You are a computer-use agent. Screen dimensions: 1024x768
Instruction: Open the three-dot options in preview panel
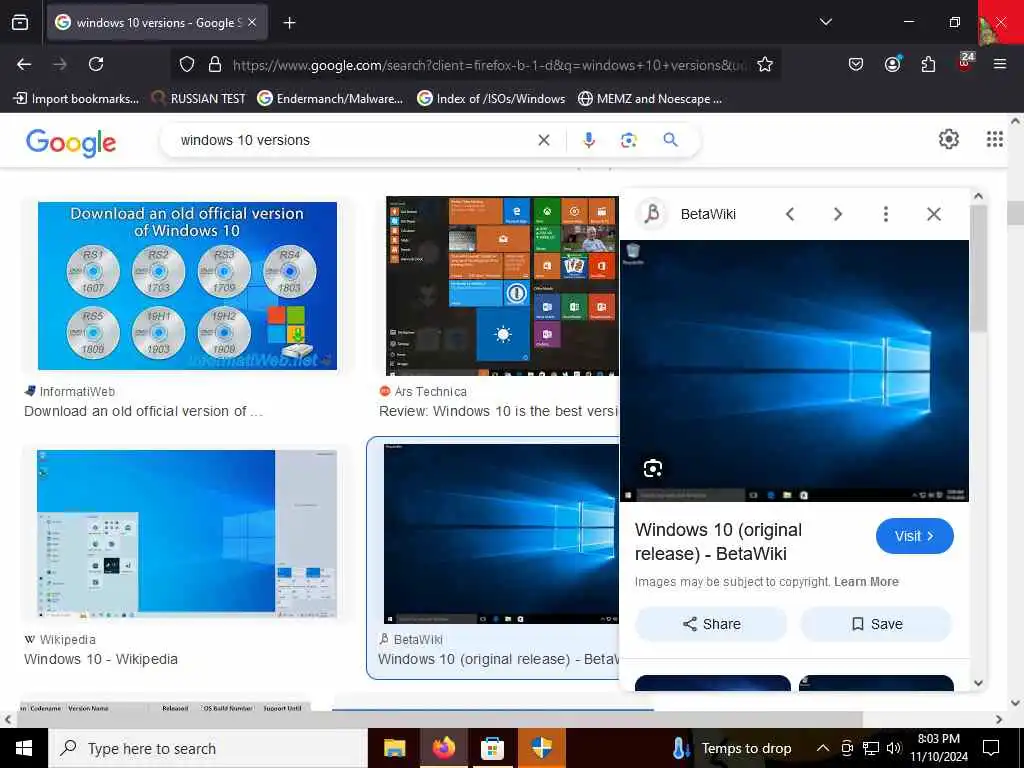886,214
